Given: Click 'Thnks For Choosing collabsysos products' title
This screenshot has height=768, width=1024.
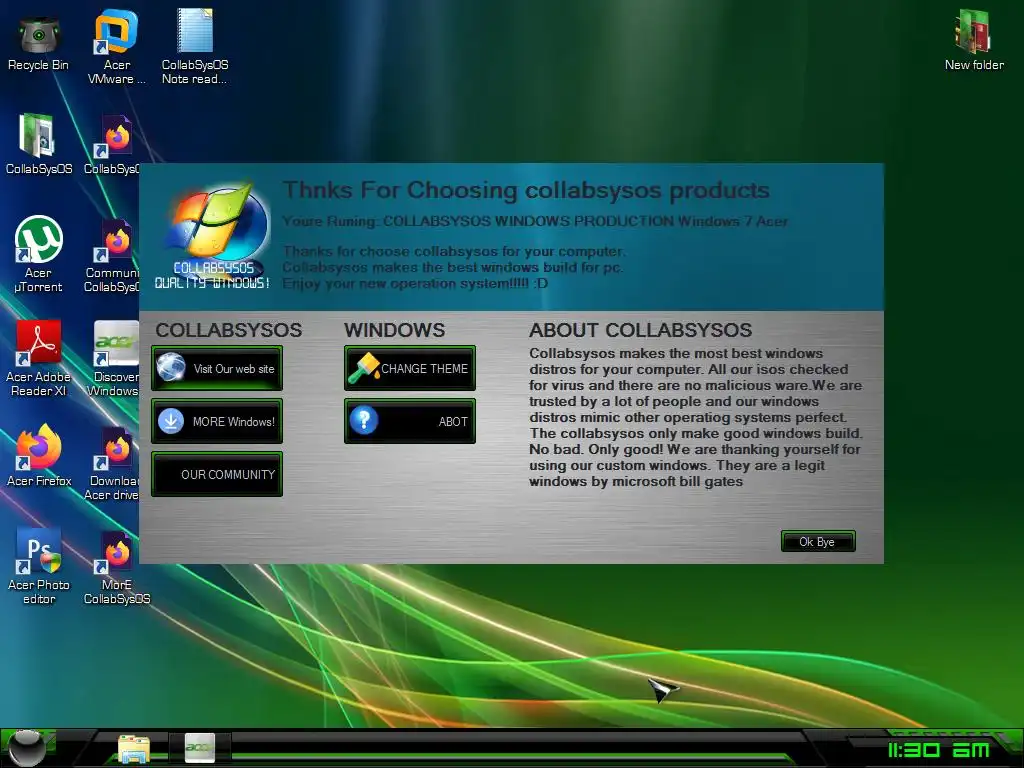Looking at the screenshot, I should [x=526, y=190].
